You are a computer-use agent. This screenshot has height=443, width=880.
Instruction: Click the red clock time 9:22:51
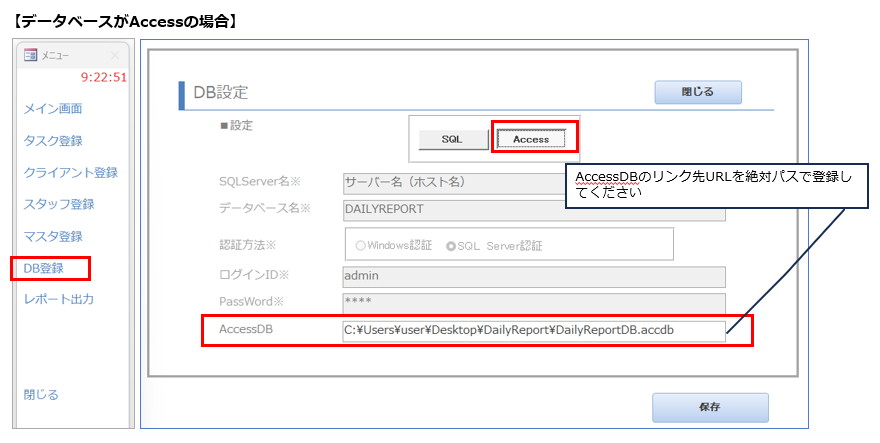[104, 77]
